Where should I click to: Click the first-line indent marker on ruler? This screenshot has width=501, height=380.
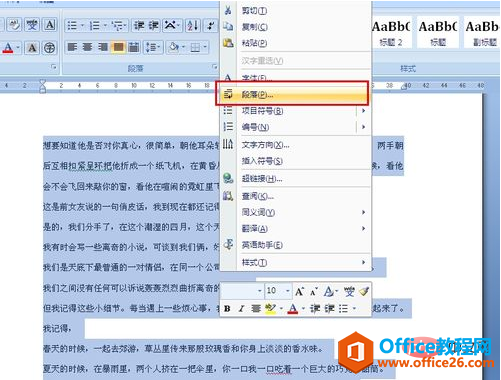pos(42,82)
